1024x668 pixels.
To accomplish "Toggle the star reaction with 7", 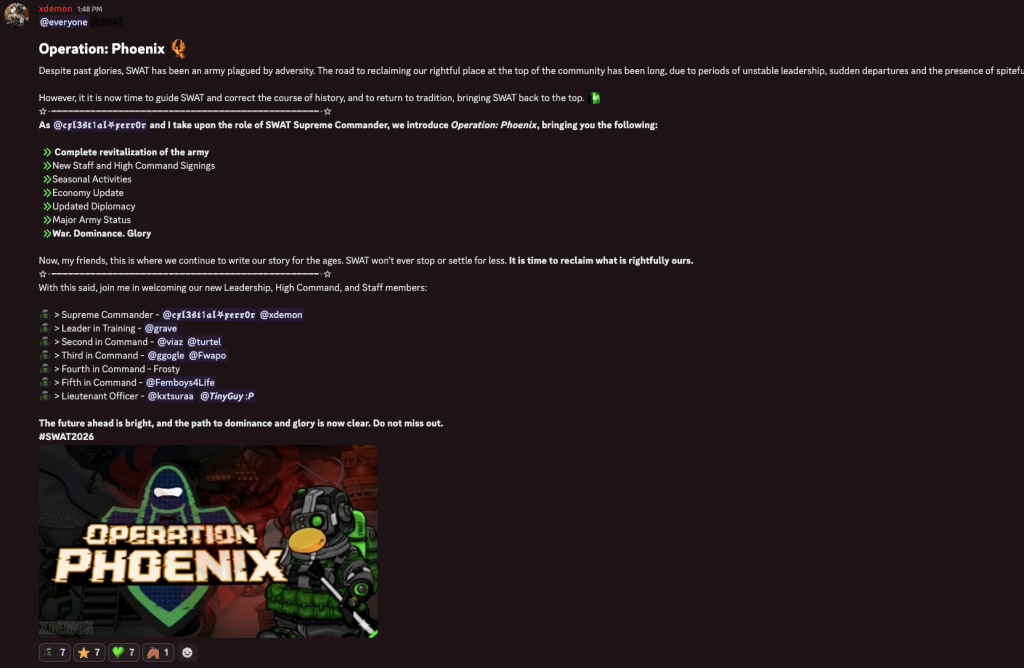I will [89, 652].
